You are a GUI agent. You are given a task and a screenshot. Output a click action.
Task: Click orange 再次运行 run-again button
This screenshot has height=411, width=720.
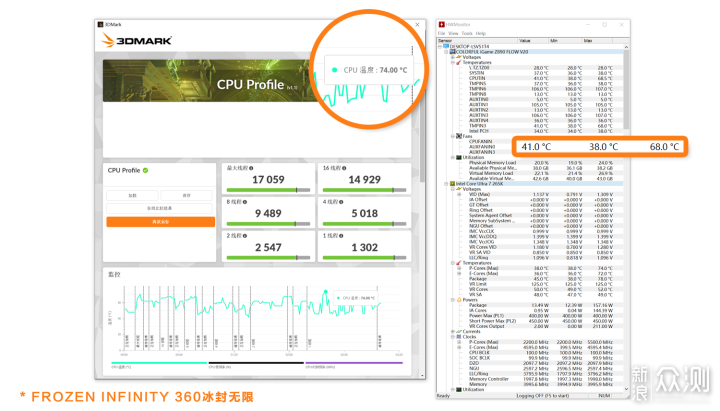click(161, 222)
